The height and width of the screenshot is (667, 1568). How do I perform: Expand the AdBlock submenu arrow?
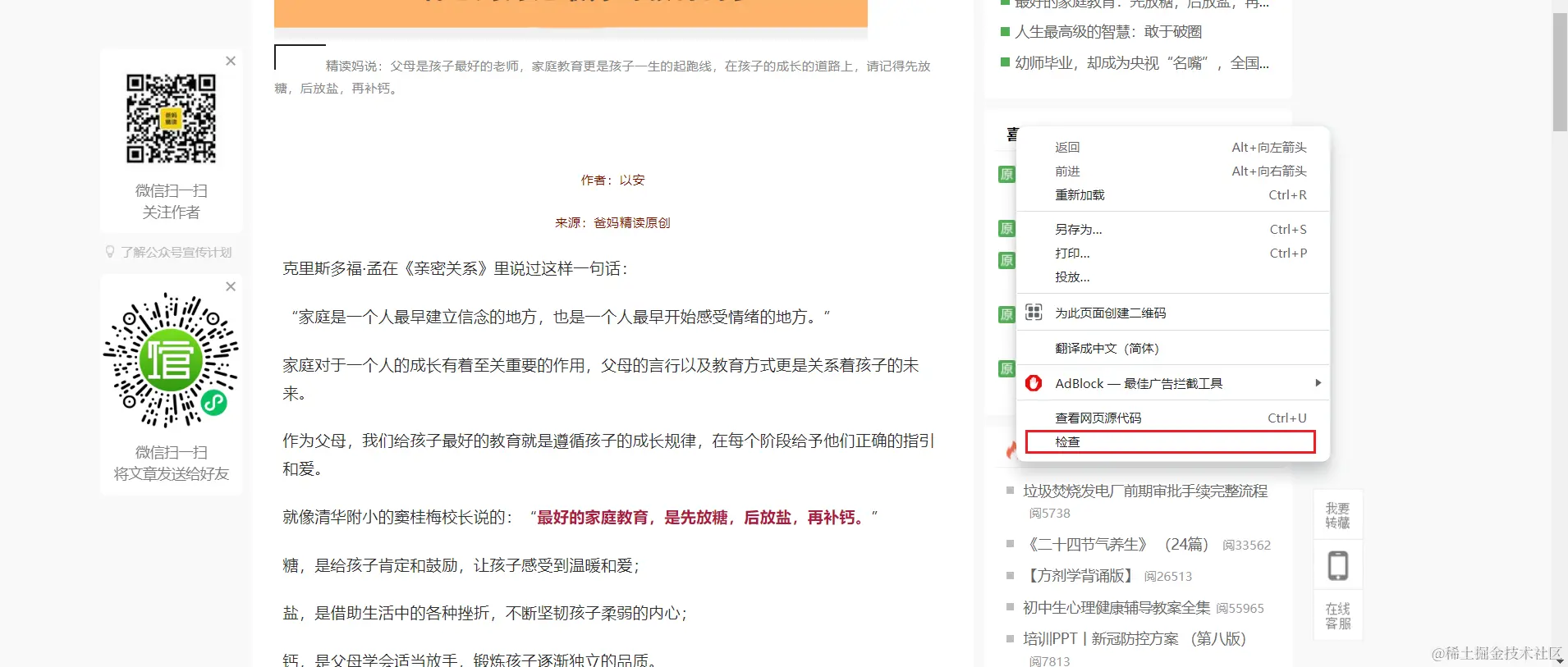1318,383
